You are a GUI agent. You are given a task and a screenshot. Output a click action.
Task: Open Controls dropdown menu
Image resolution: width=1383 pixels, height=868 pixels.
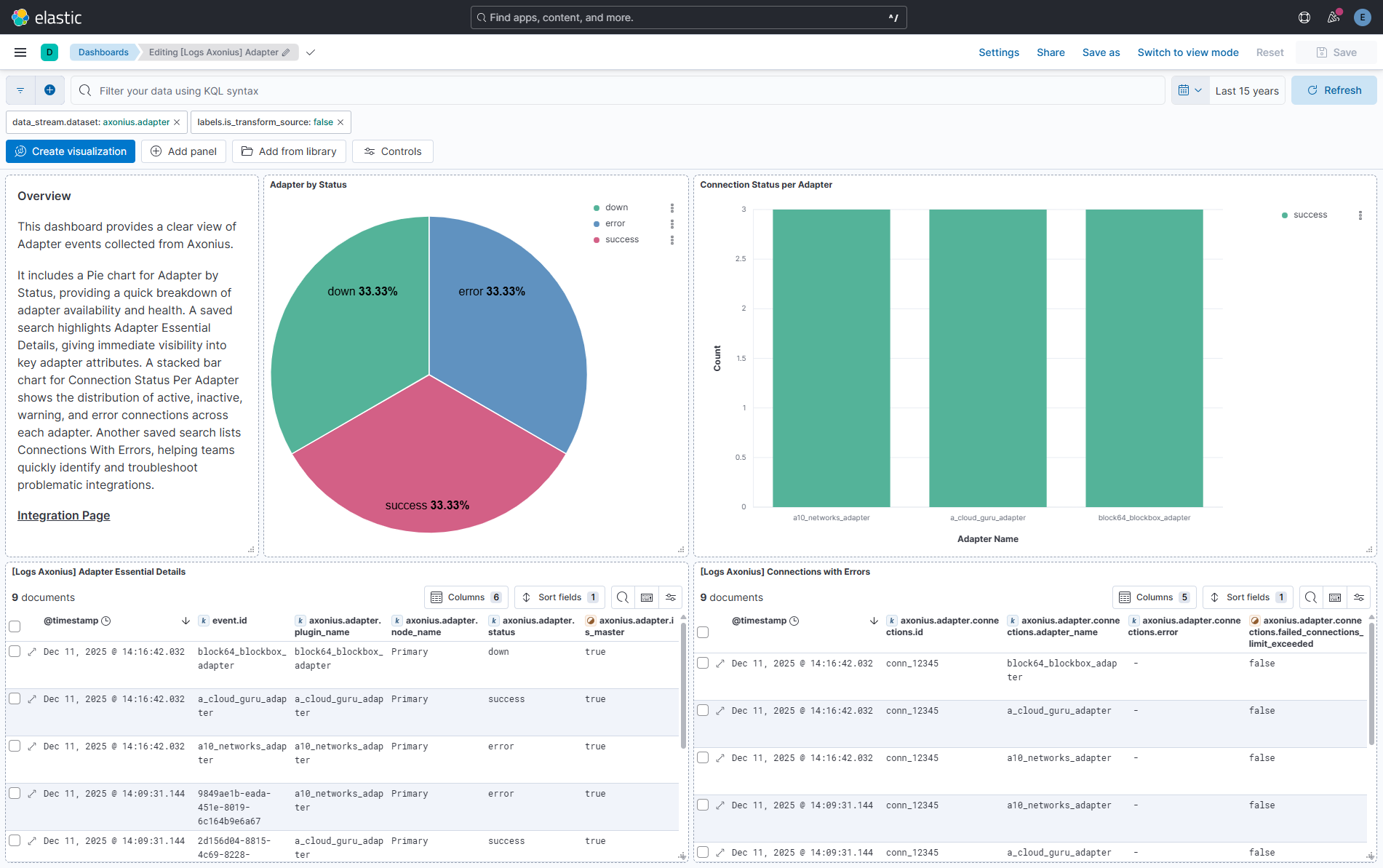coord(393,151)
